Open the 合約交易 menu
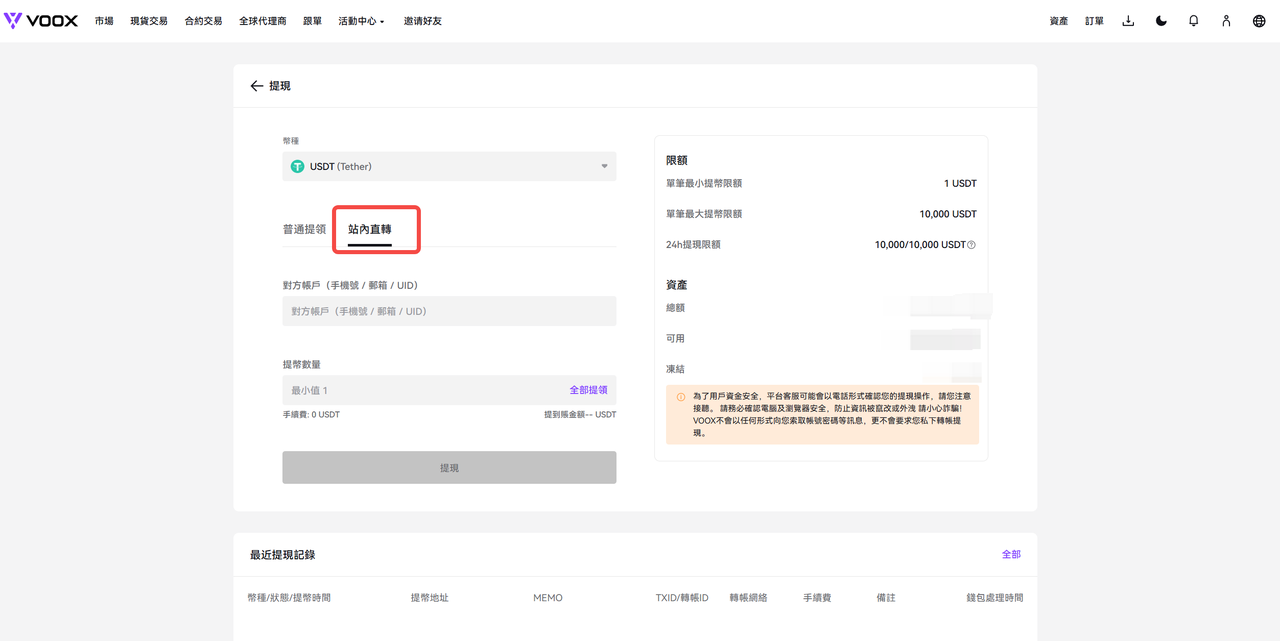The height and width of the screenshot is (641, 1280). click(203, 21)
